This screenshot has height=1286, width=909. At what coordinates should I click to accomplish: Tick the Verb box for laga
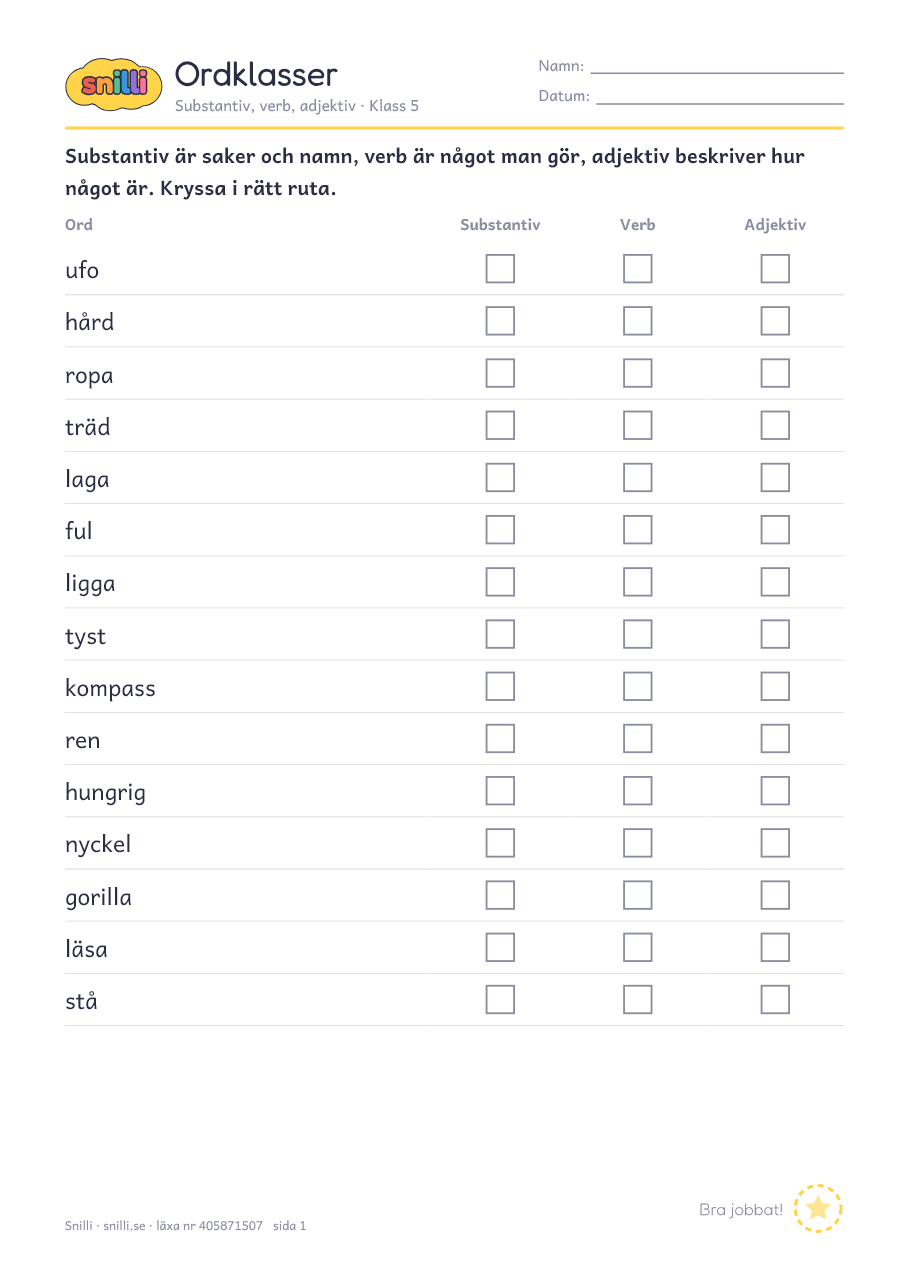pos(637,477)
